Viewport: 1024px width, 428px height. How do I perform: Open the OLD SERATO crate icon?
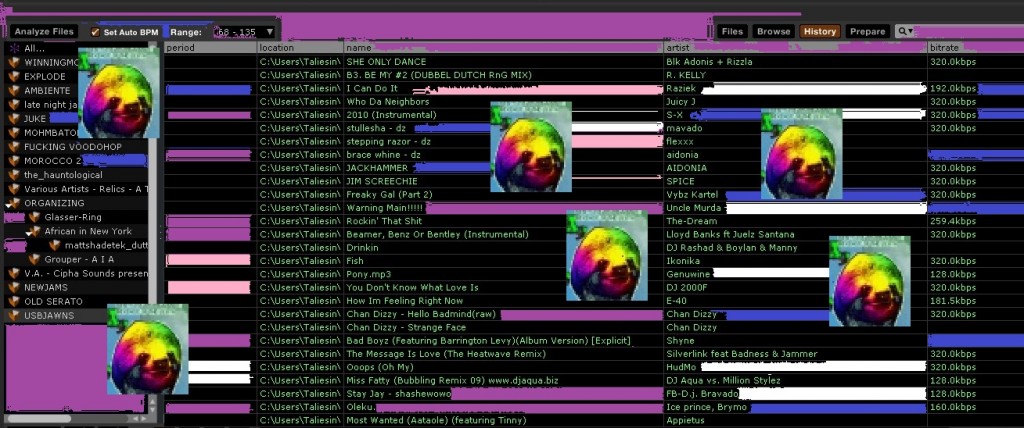(x=14, y=301)
